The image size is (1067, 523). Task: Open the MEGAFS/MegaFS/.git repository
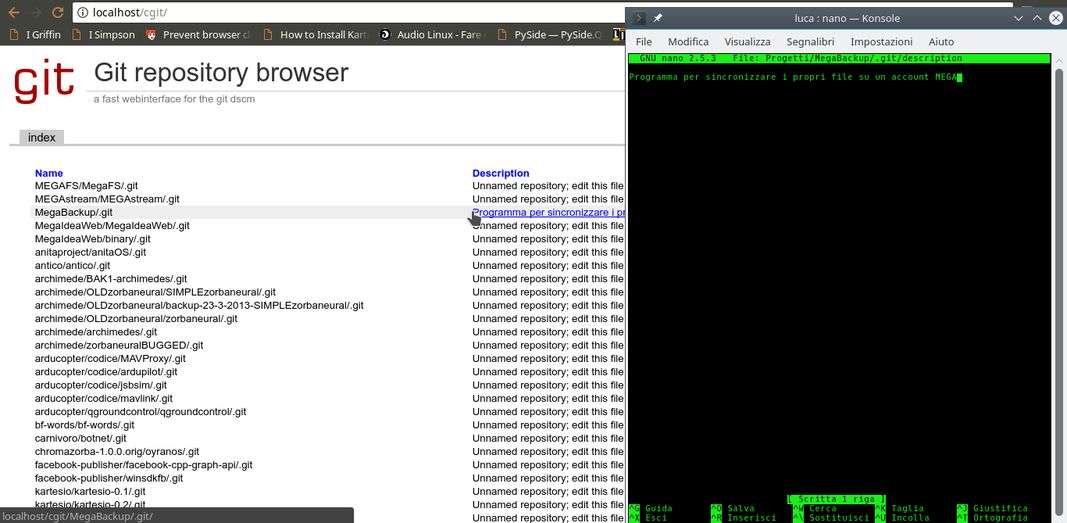click(x=86, y=186)
